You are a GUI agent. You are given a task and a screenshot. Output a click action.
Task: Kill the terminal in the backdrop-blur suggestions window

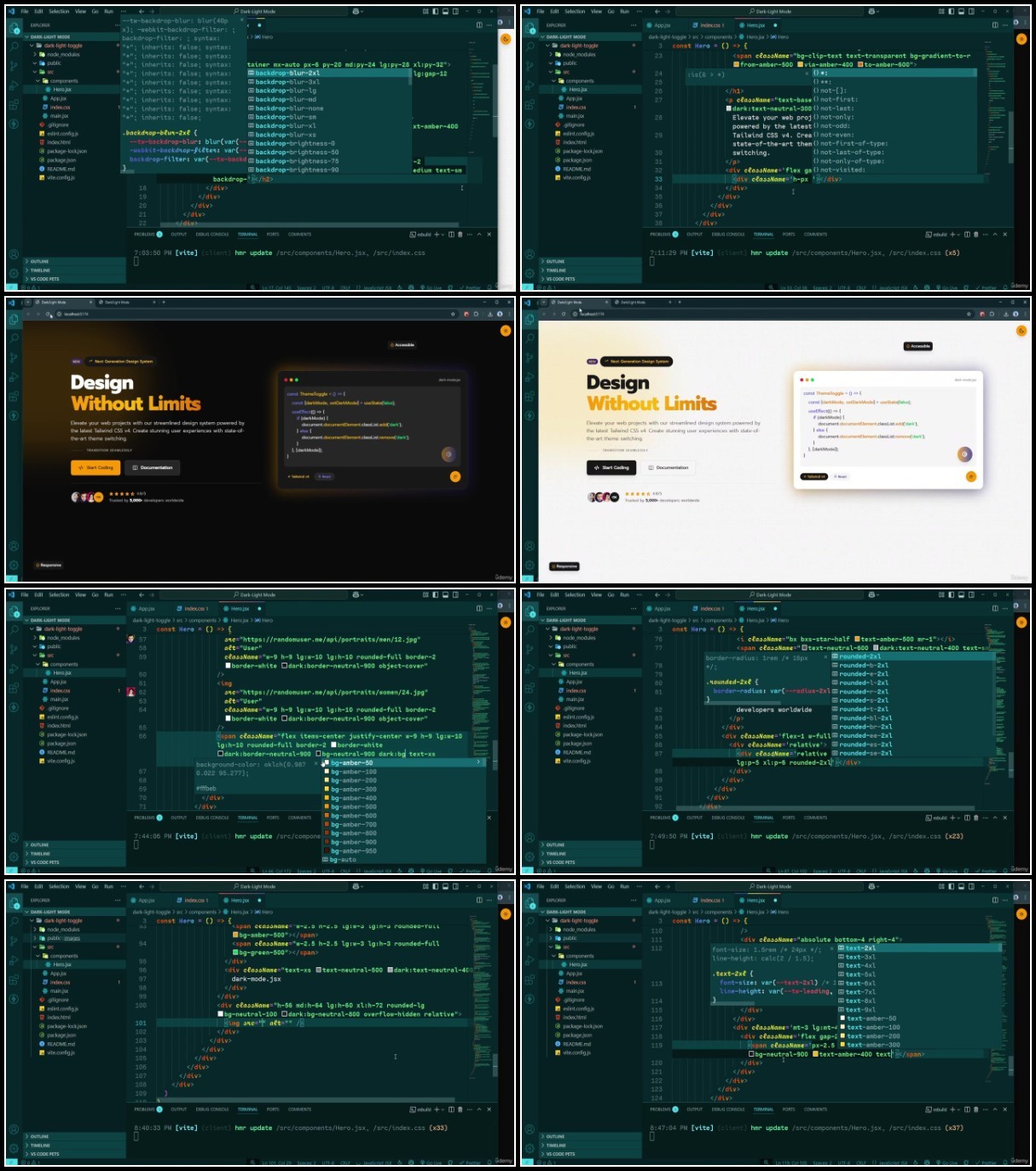pos(460,235)
